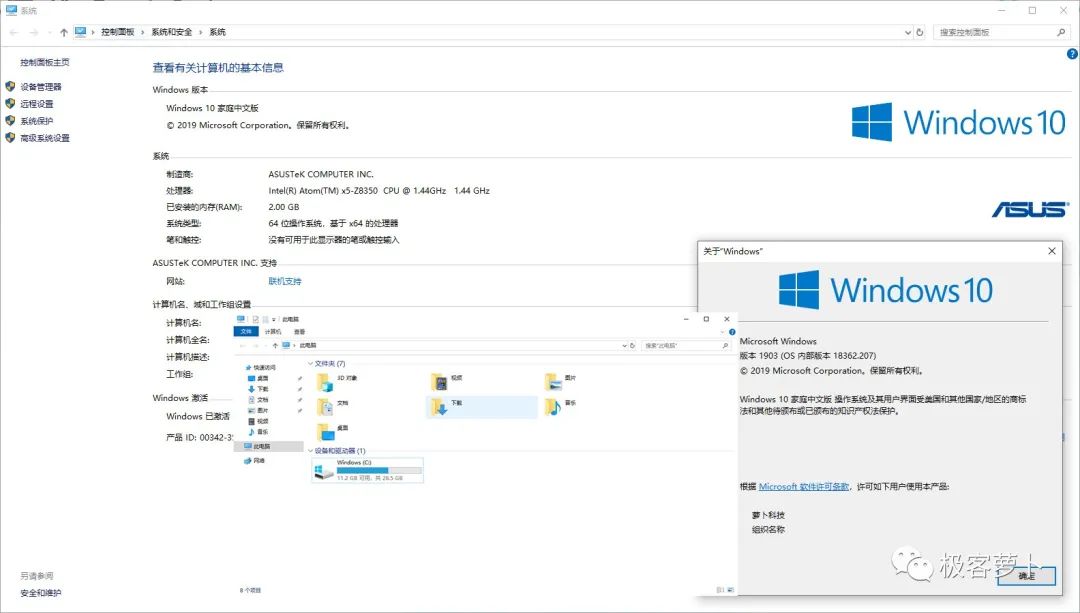The width and height of the screenshot is (1080, 613).
Task: Click the back arrow in File Explorer
Action: 243,346
